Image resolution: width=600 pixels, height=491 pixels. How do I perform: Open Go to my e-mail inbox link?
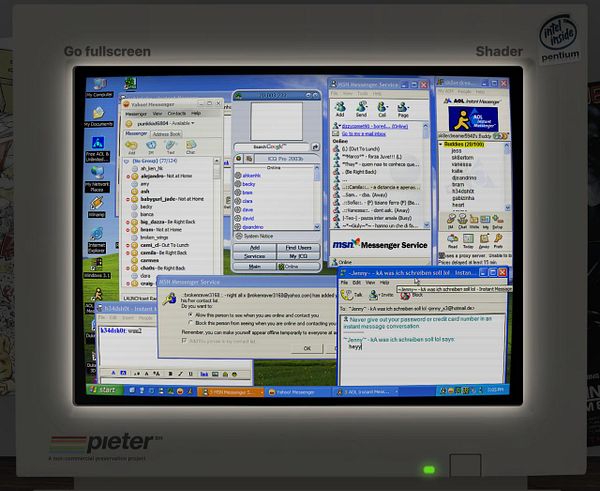click(364, 134)
